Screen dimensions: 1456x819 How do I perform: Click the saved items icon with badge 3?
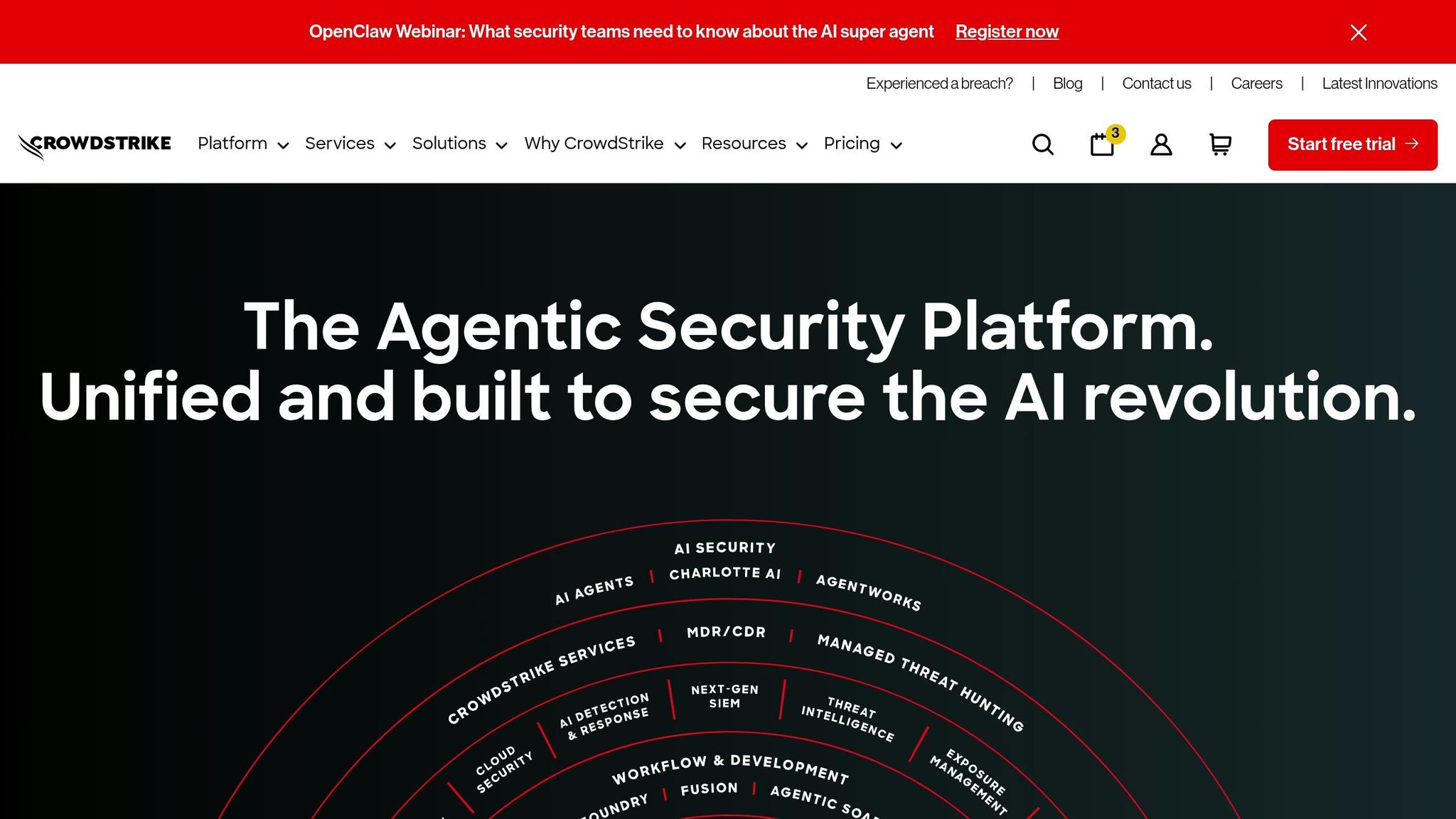[x=1101, y=144]
